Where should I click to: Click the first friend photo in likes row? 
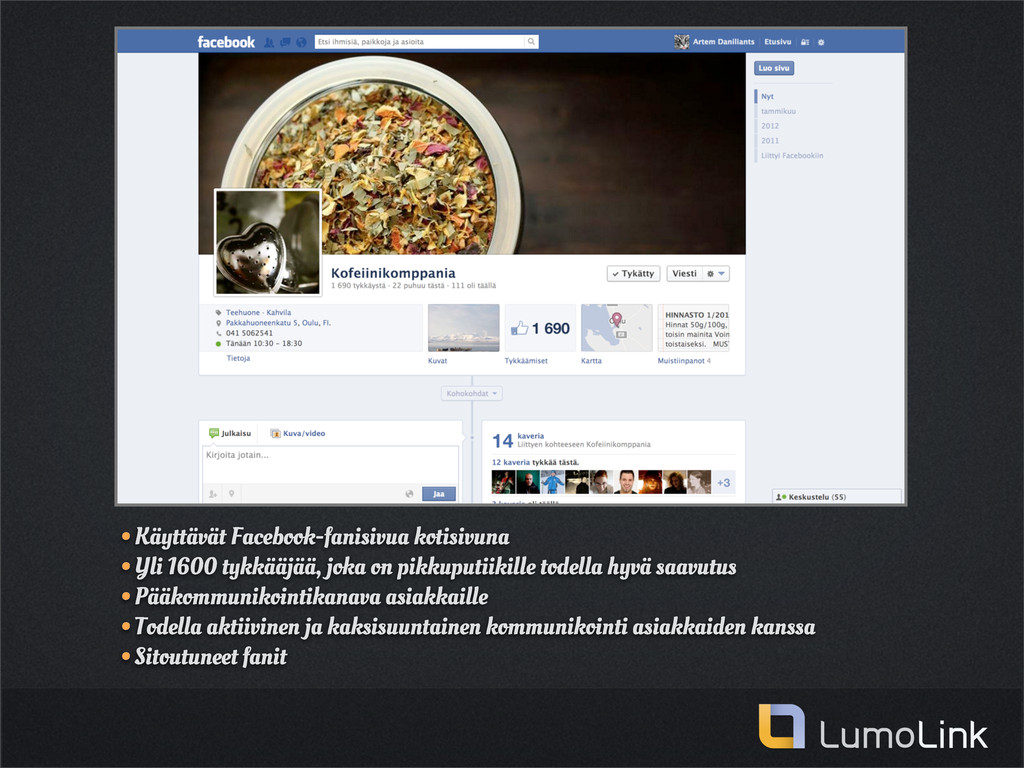pos(503,483)
